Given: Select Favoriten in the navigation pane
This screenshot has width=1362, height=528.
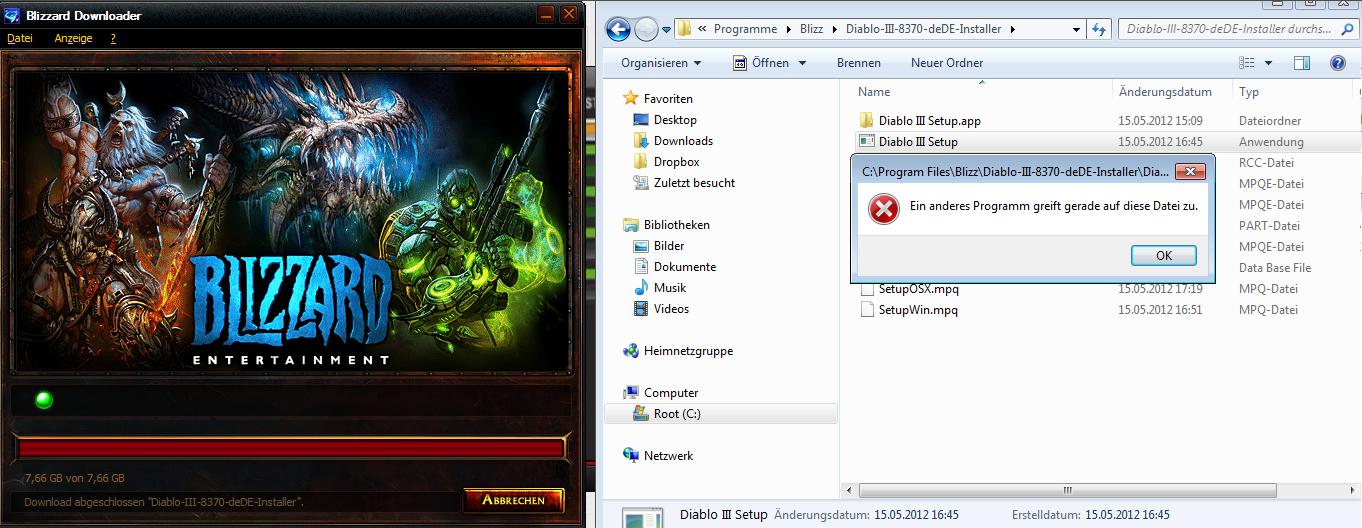Looking at the screenshot, I should [x=668, y=99].
